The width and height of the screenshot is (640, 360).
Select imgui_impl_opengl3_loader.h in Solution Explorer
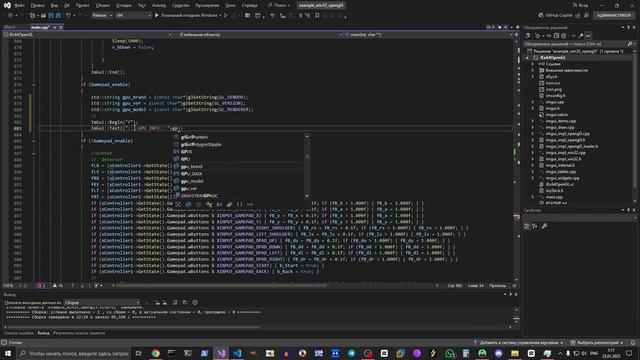tap(571, 146)
